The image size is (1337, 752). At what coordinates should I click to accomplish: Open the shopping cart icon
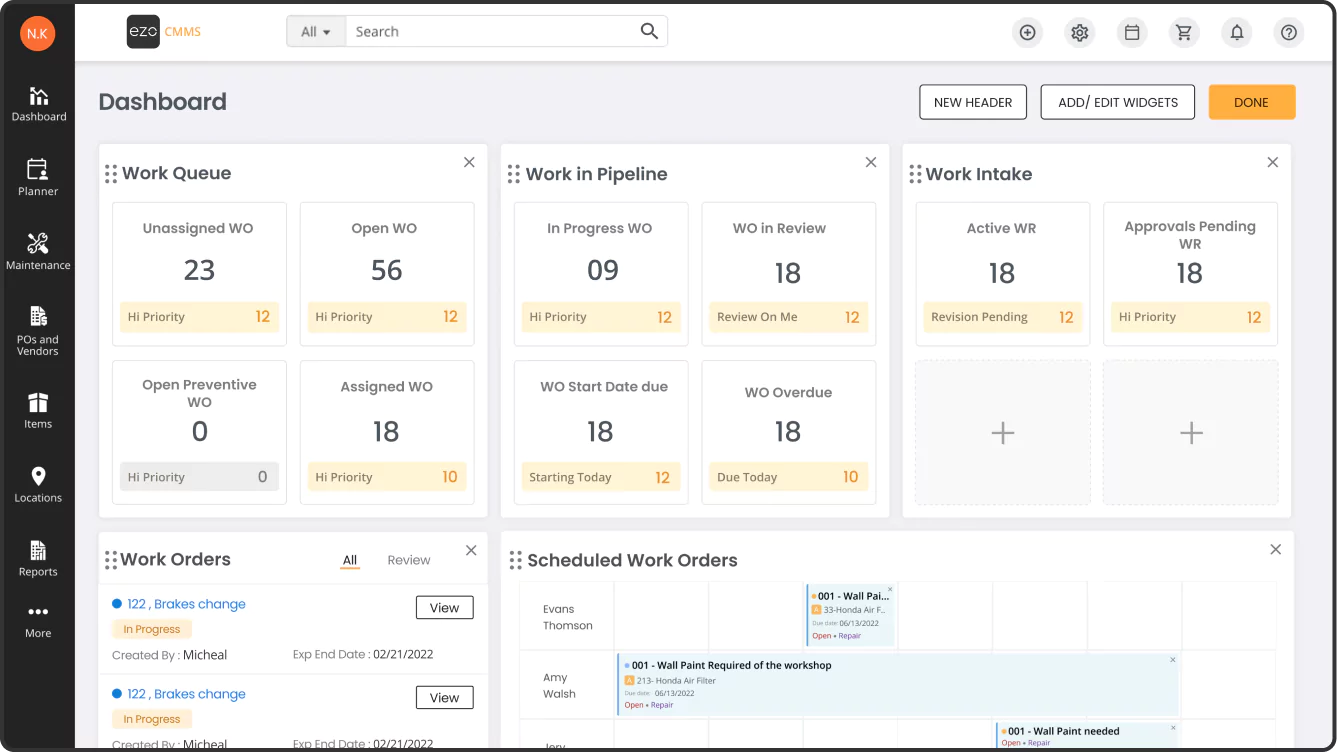coord(1184,32)
